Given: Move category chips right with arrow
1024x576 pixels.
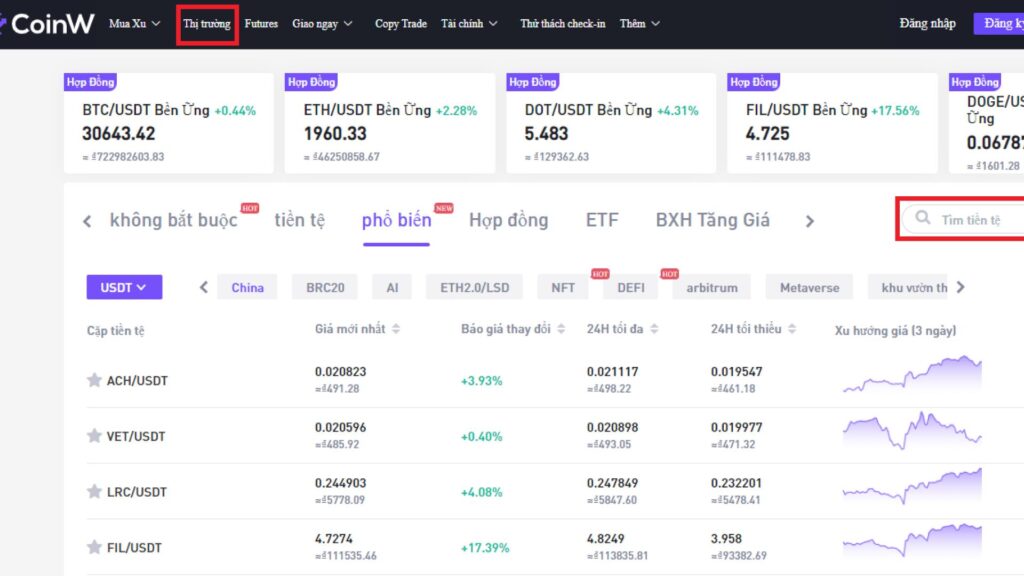Looking at the screenshot, I should pyautogui.click(x=960, y=287).
